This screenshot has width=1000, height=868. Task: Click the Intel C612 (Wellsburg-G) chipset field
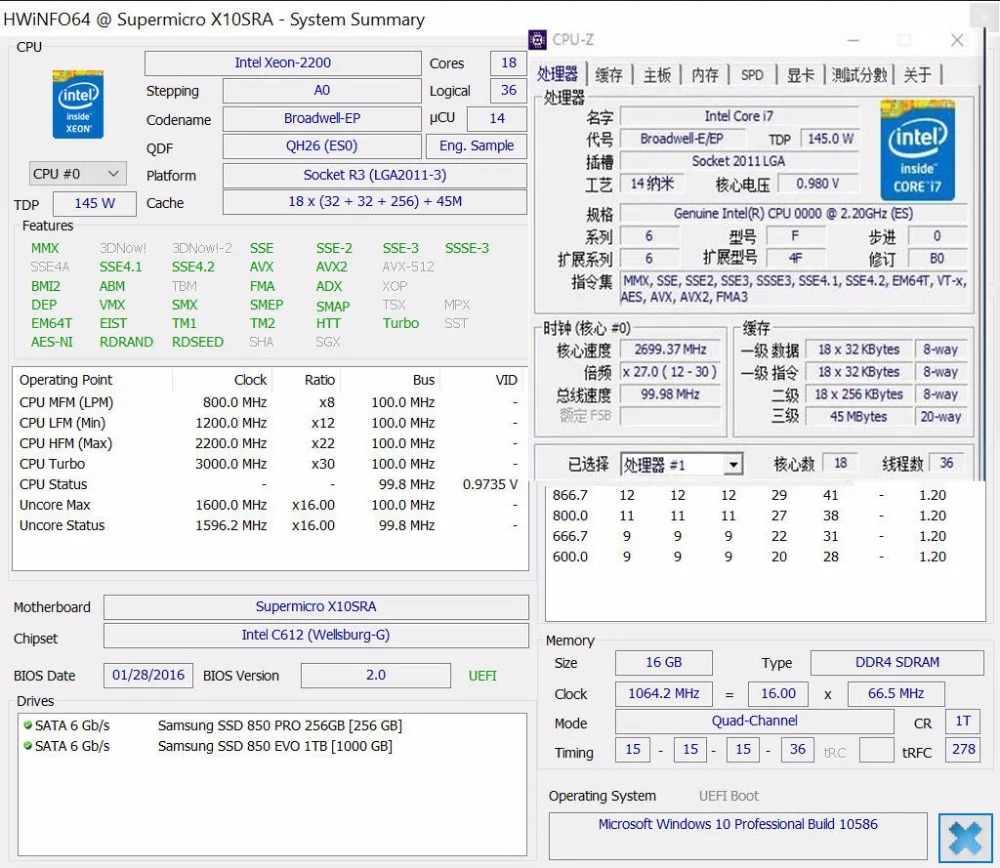tap(316, 635)
